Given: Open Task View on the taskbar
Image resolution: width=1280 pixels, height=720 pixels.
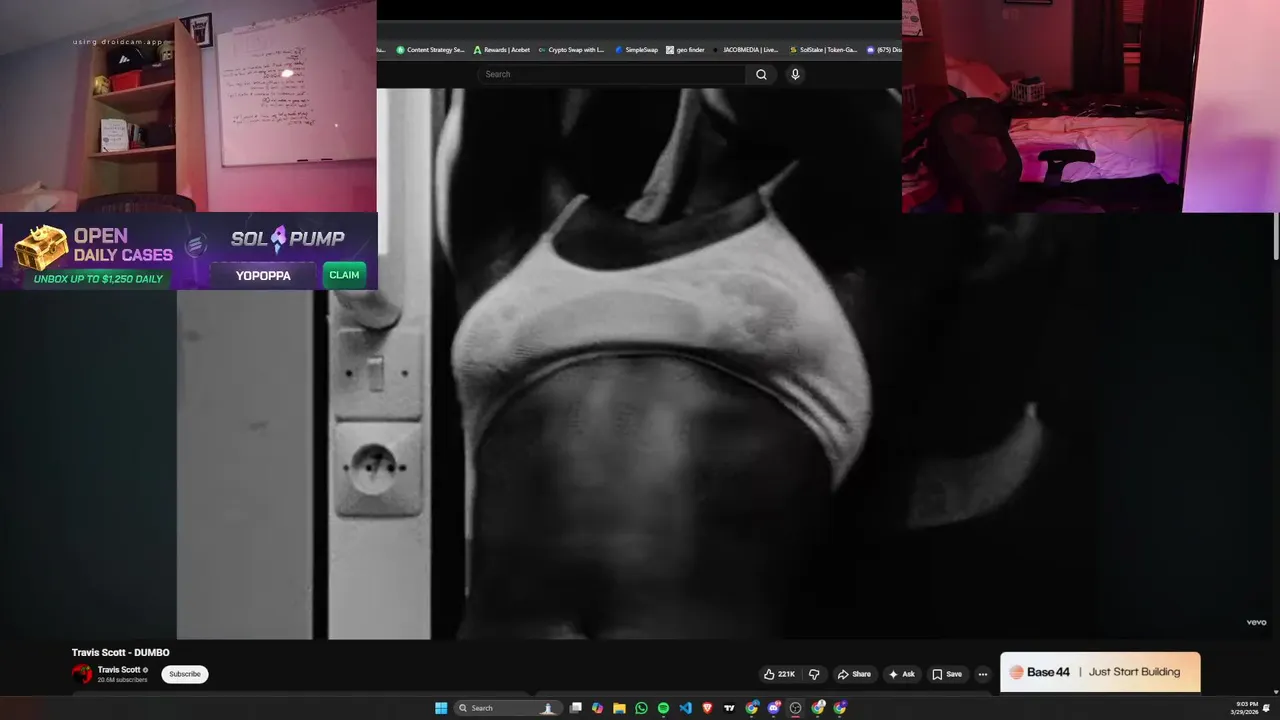Looking at the screenshot, I should (x=576, y=708).
